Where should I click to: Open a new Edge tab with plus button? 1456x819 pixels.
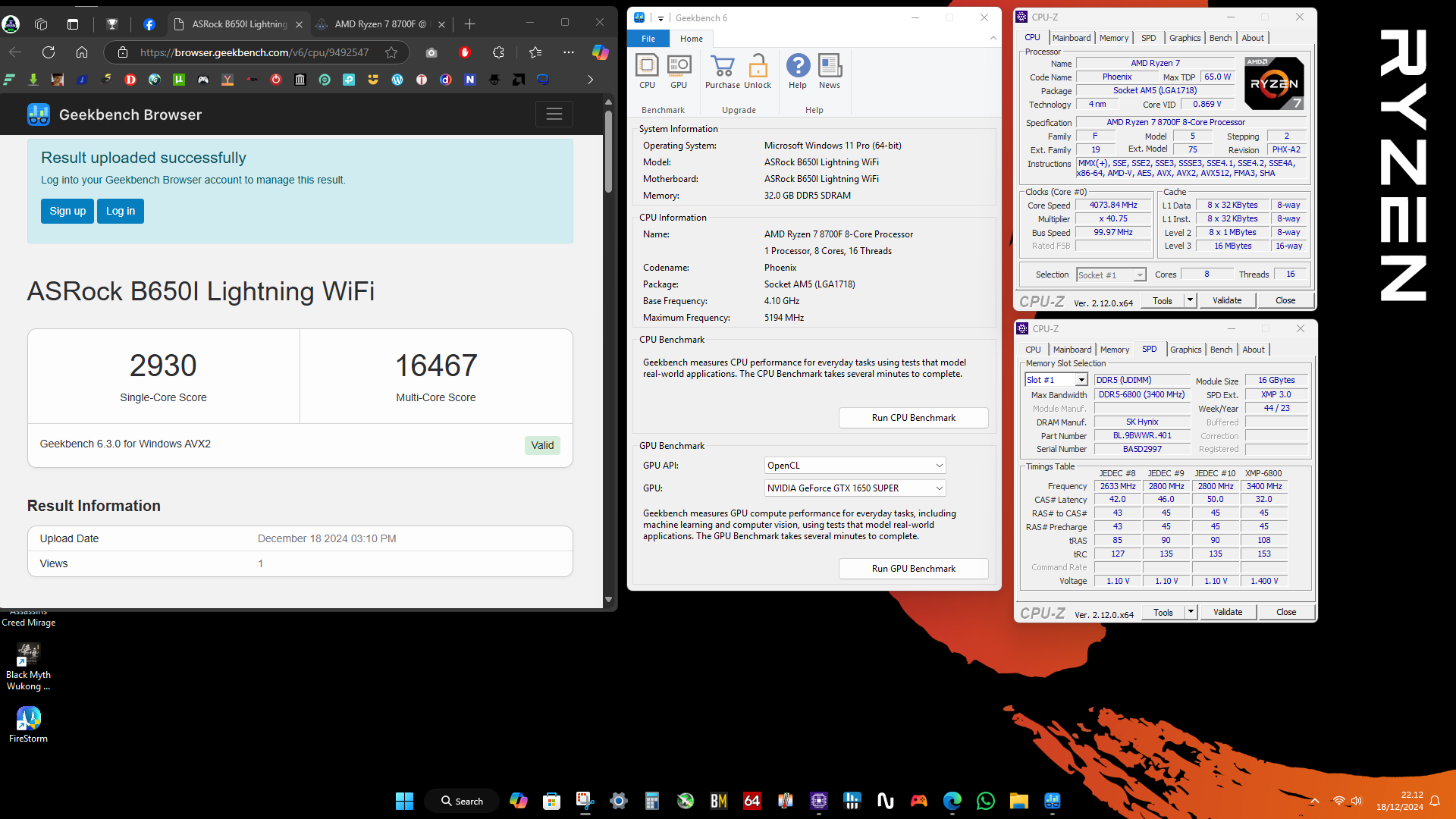470,24
